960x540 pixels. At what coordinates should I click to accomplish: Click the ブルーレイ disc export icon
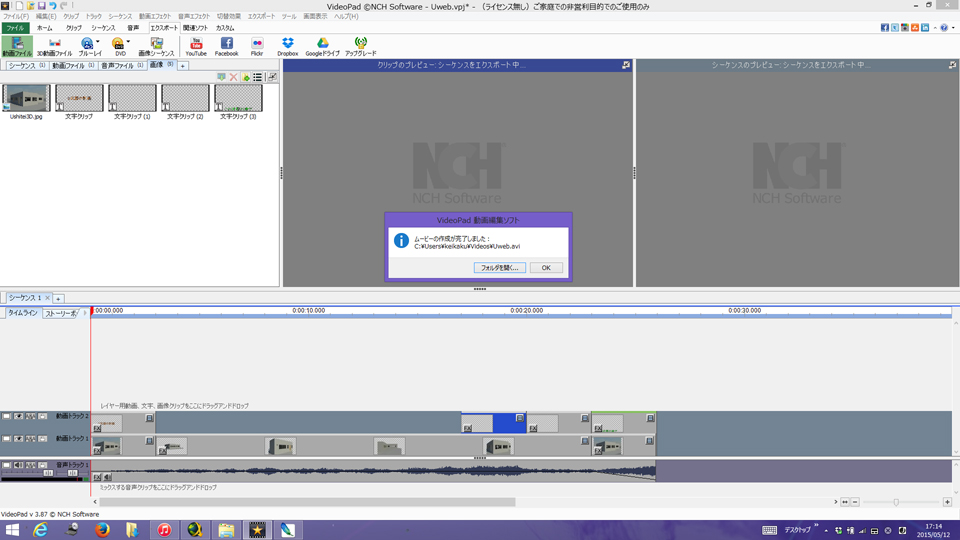87,46
